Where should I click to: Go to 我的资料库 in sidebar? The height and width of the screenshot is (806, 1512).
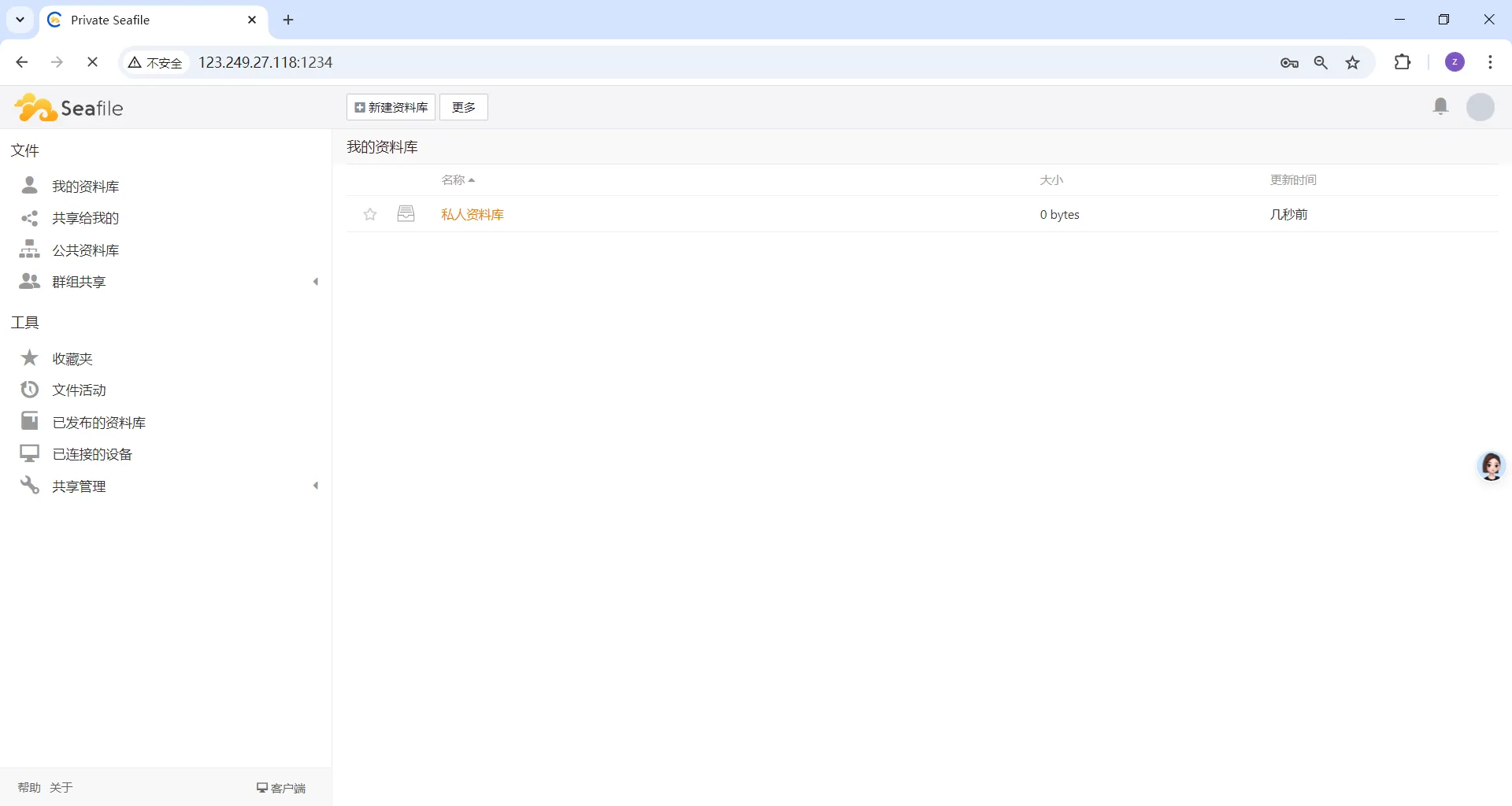click(x=86, y=187)
